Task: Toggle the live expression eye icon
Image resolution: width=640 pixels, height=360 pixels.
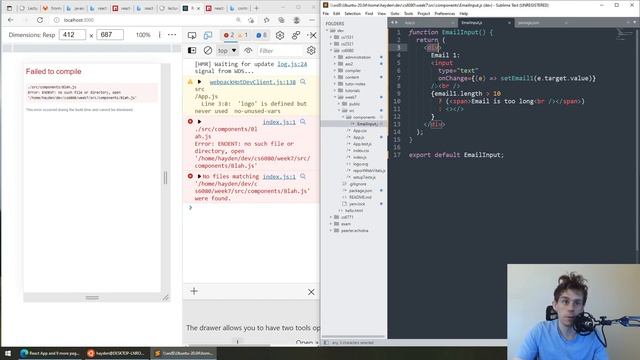Action: coord(248,51)
